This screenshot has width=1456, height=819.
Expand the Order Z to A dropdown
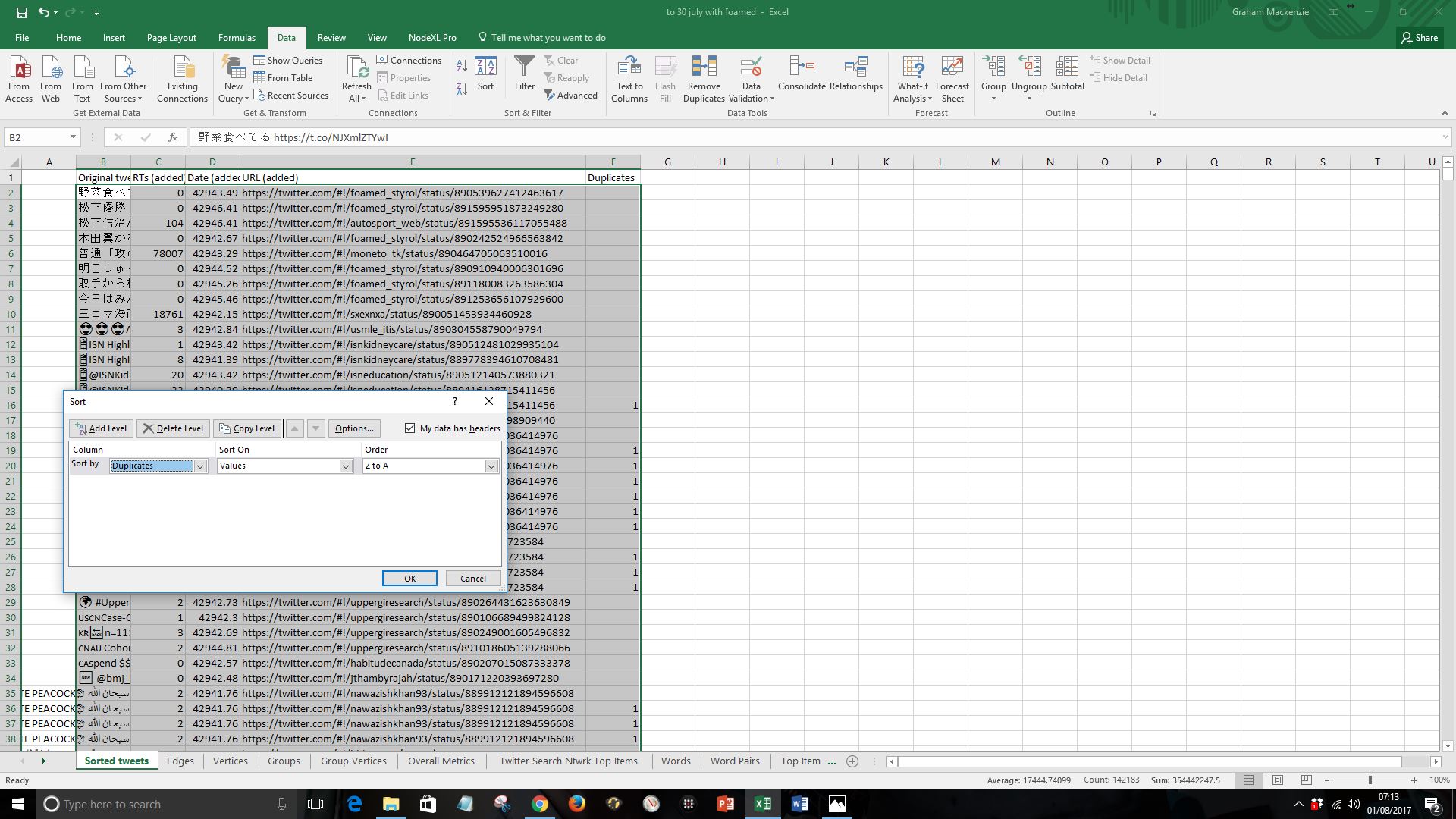click(491, 466)
